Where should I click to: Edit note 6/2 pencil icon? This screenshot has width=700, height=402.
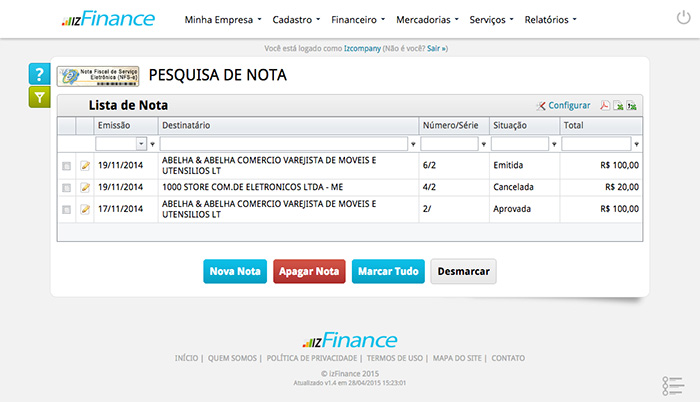(85, 166)
